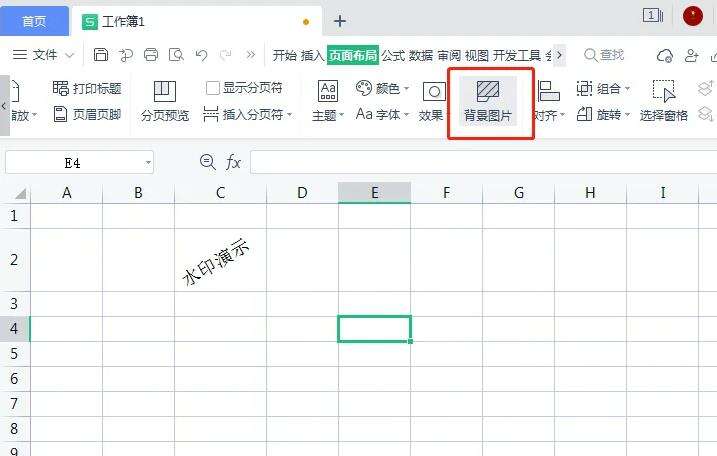Enable 显示分页符 checkbox

213,88
